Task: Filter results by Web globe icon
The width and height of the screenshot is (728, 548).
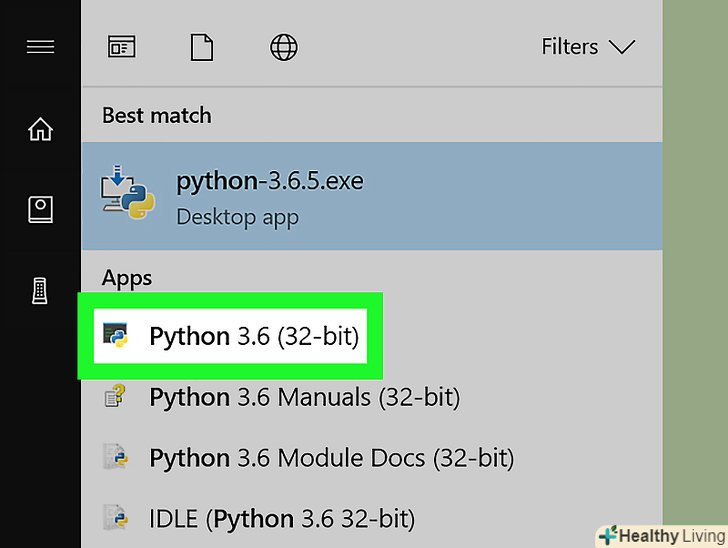Action: [x=282, y=47]
